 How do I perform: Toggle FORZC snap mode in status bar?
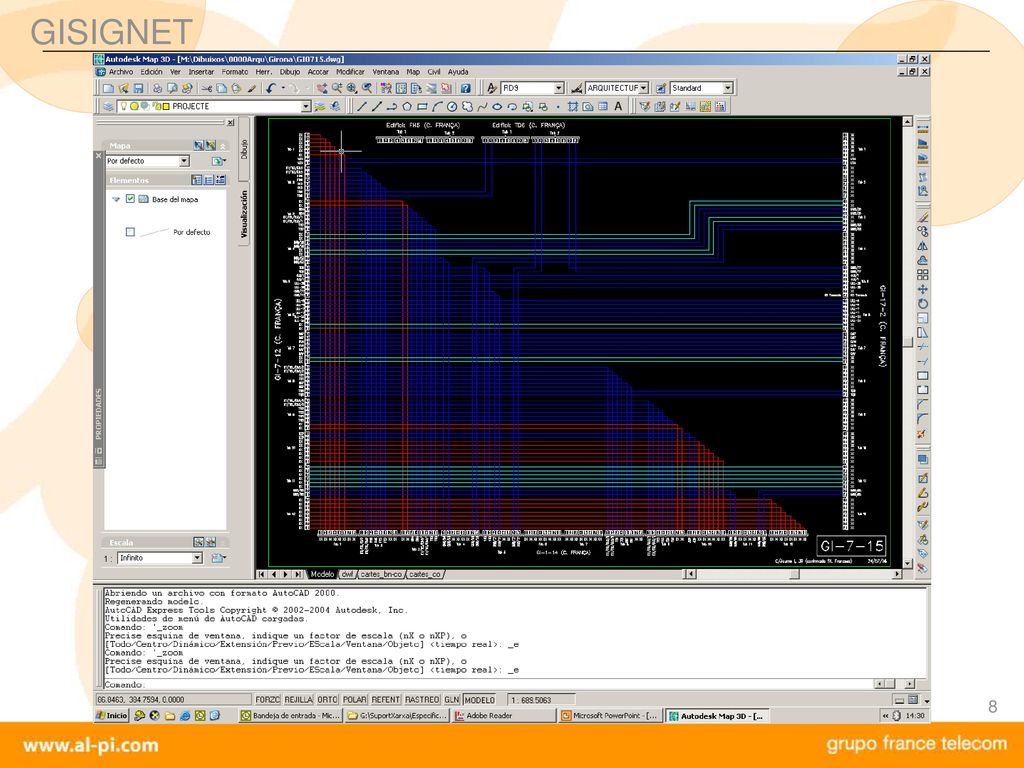click(267, 699)
